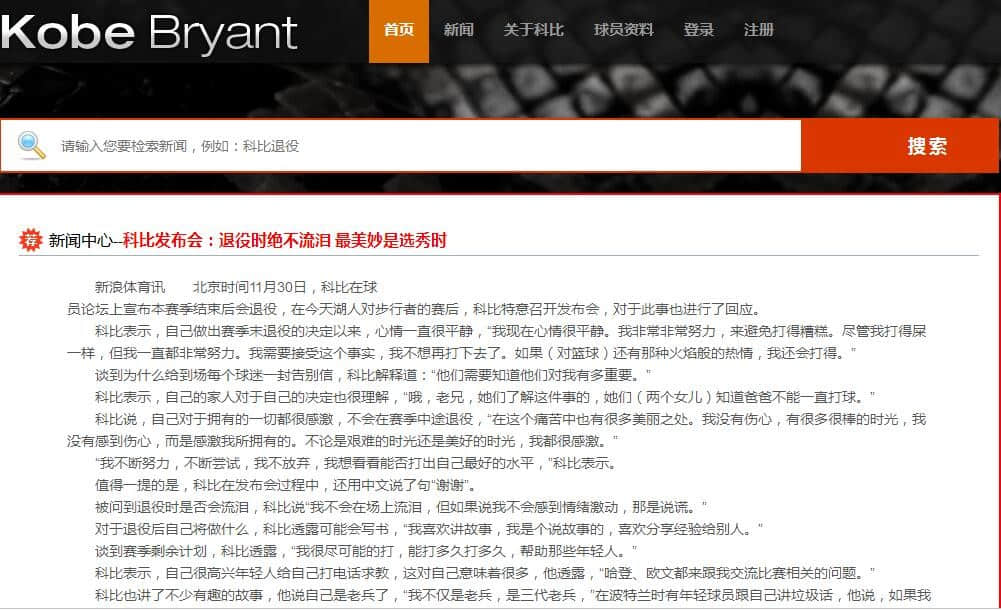
Task: Go to the 首页 home tab
Action: pyautogui.click(x=399, y=30)
